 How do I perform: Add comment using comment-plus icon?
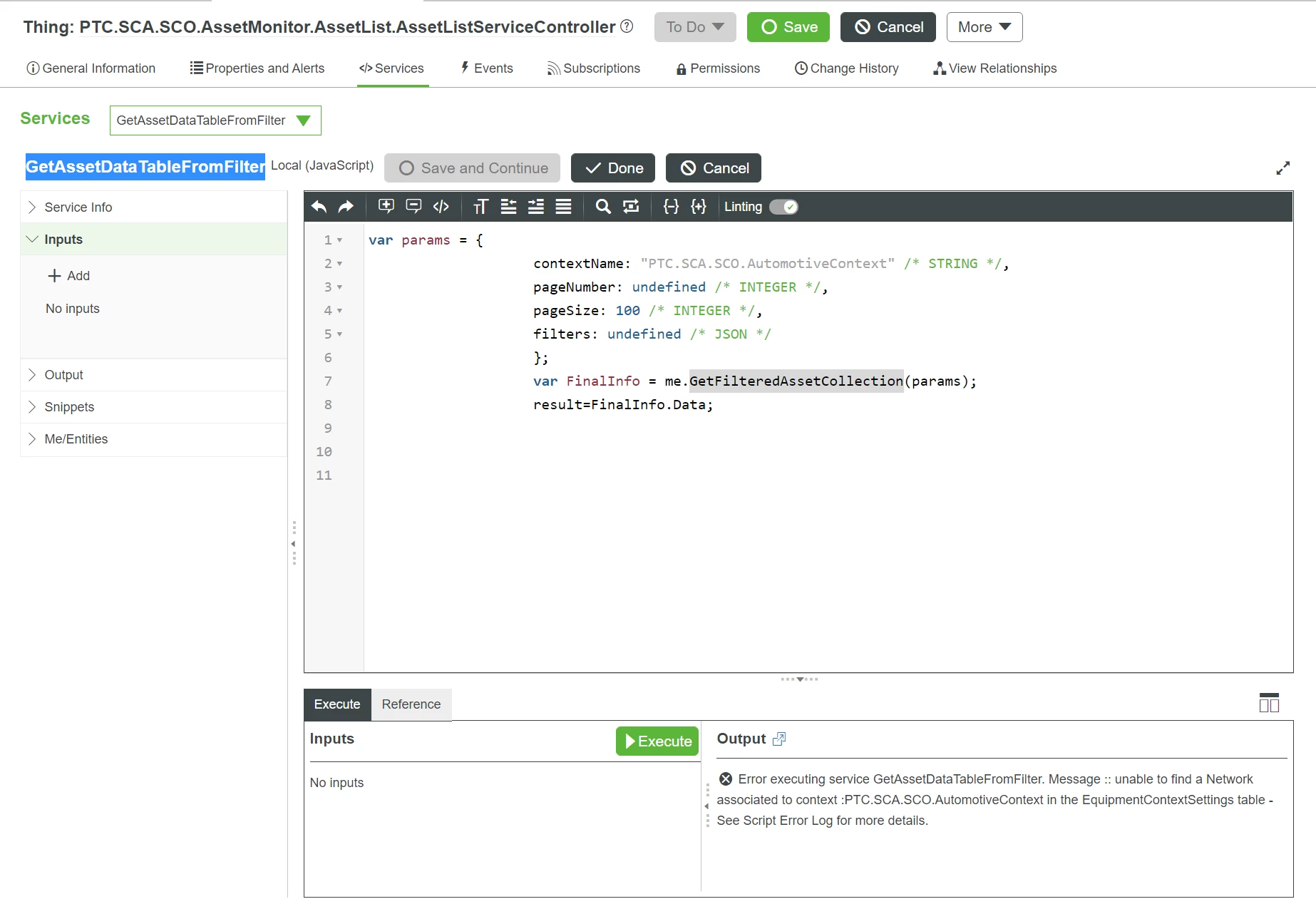point(386,207)
